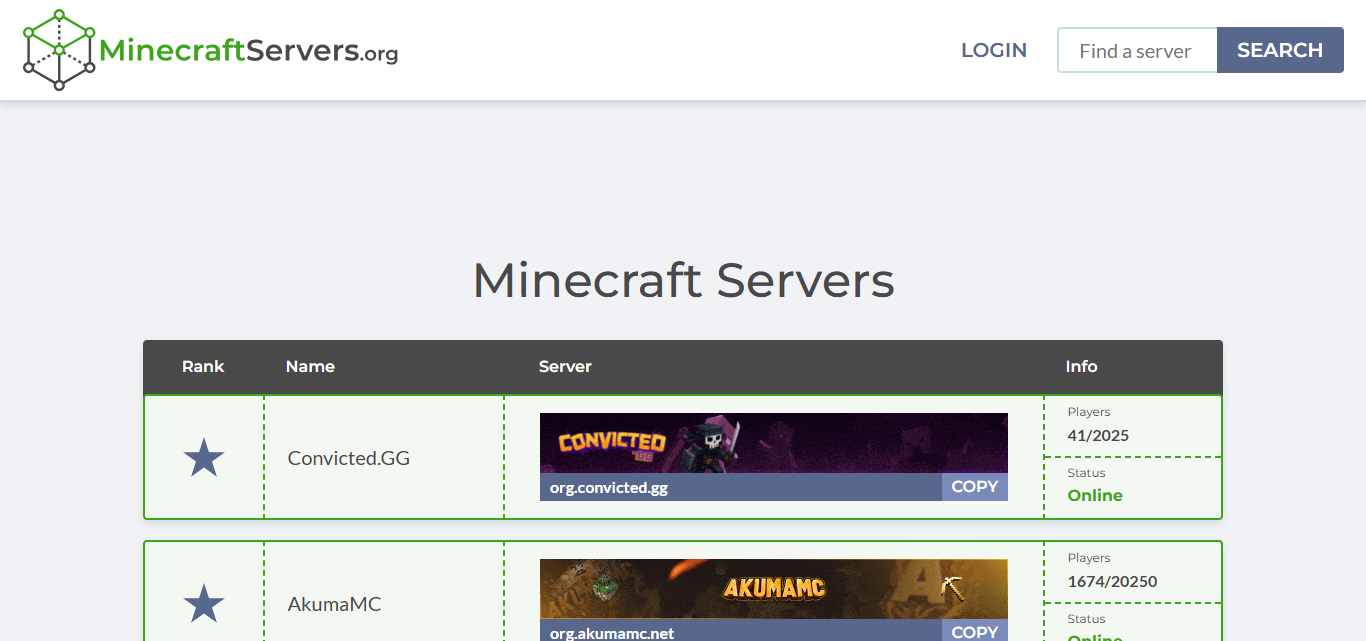Click the Name column header
The image size is (1366, 641).
tap(310, 366)
